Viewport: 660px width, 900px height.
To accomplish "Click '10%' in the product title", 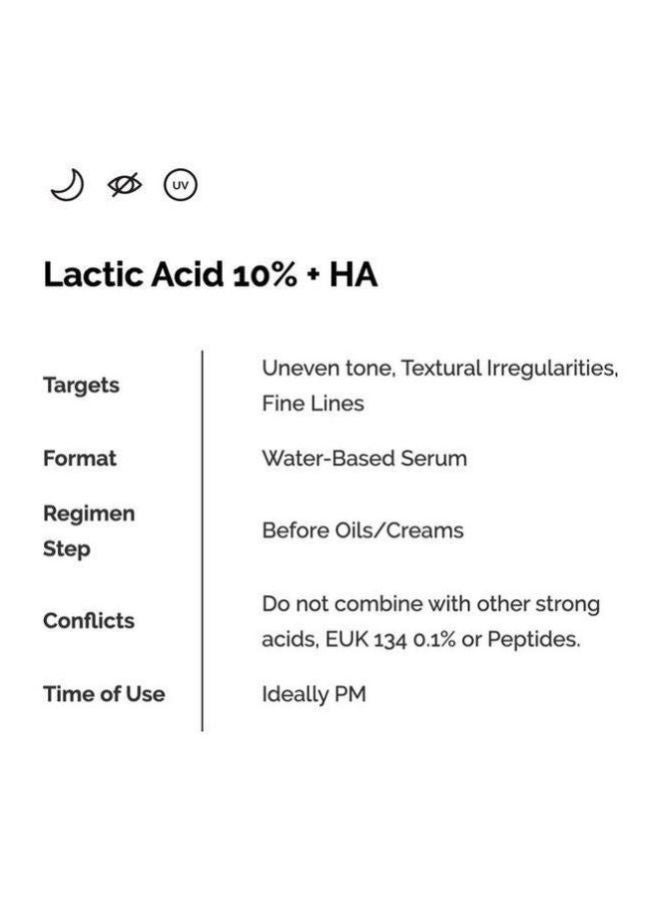I will point(263,274).
